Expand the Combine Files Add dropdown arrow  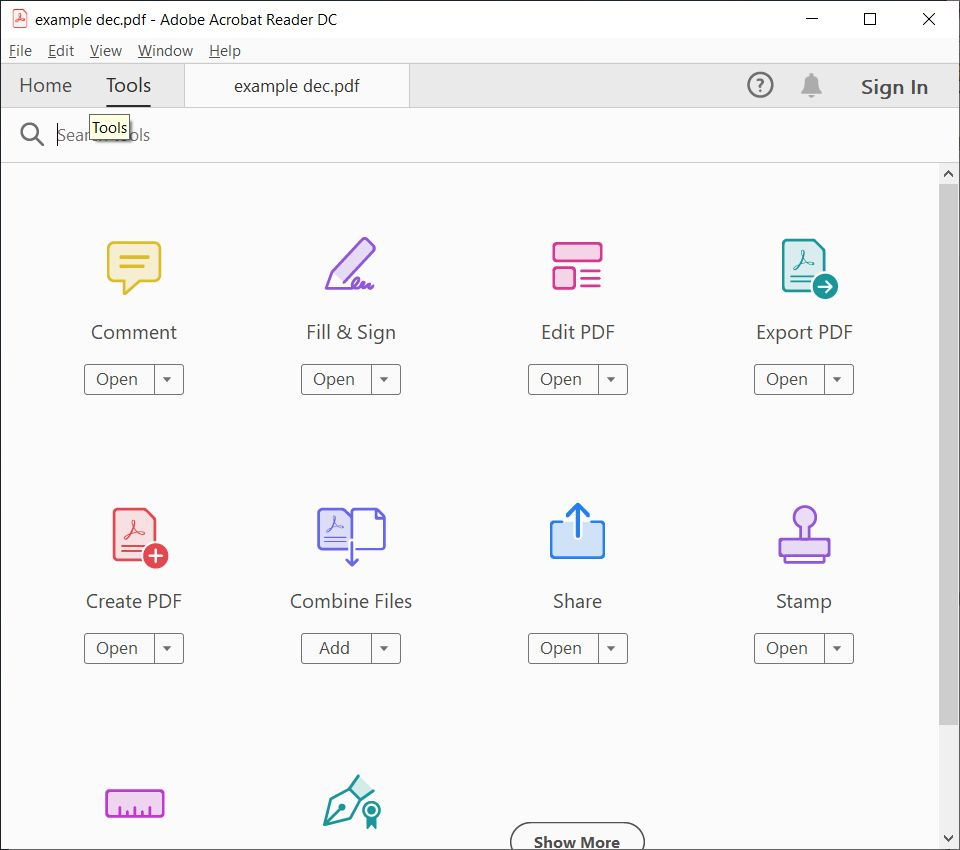385,649
